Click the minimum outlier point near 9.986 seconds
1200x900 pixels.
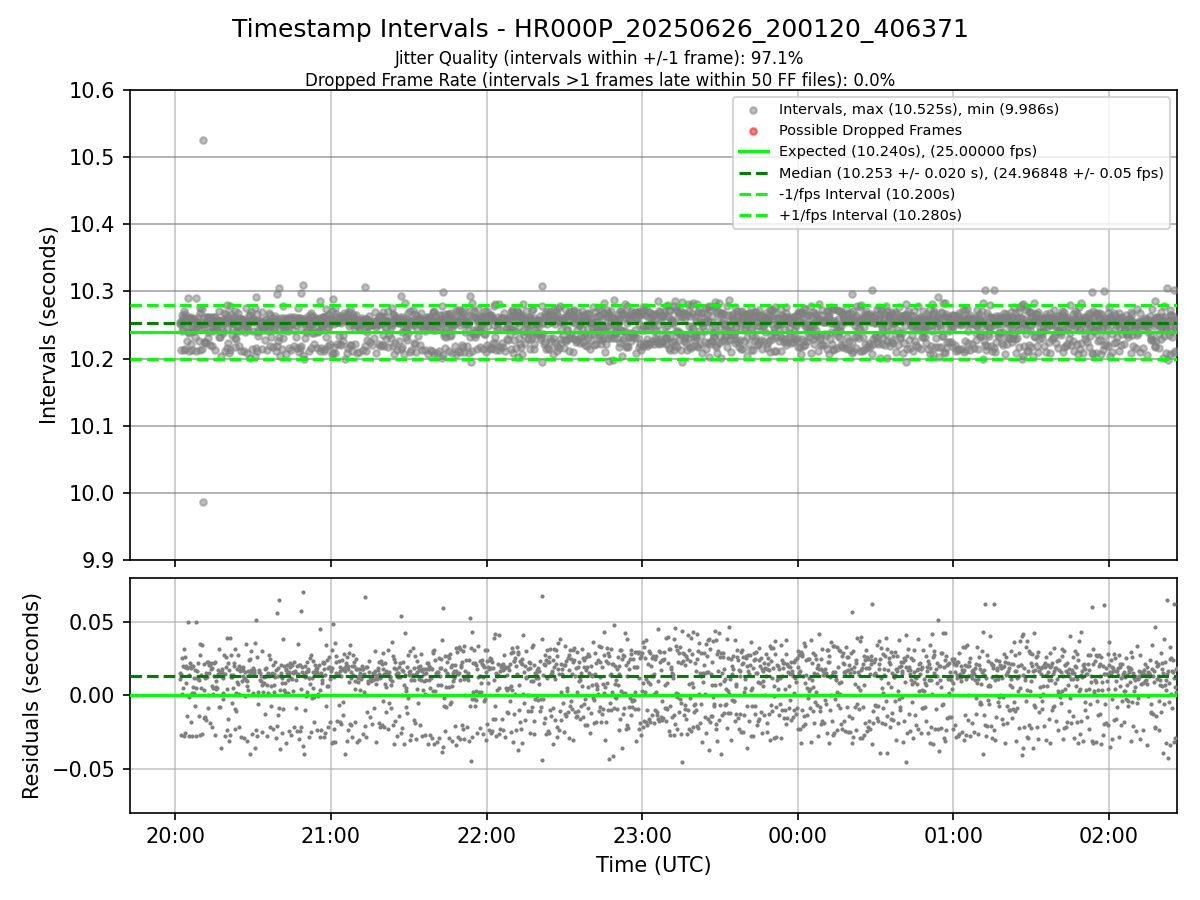[203, 502]
